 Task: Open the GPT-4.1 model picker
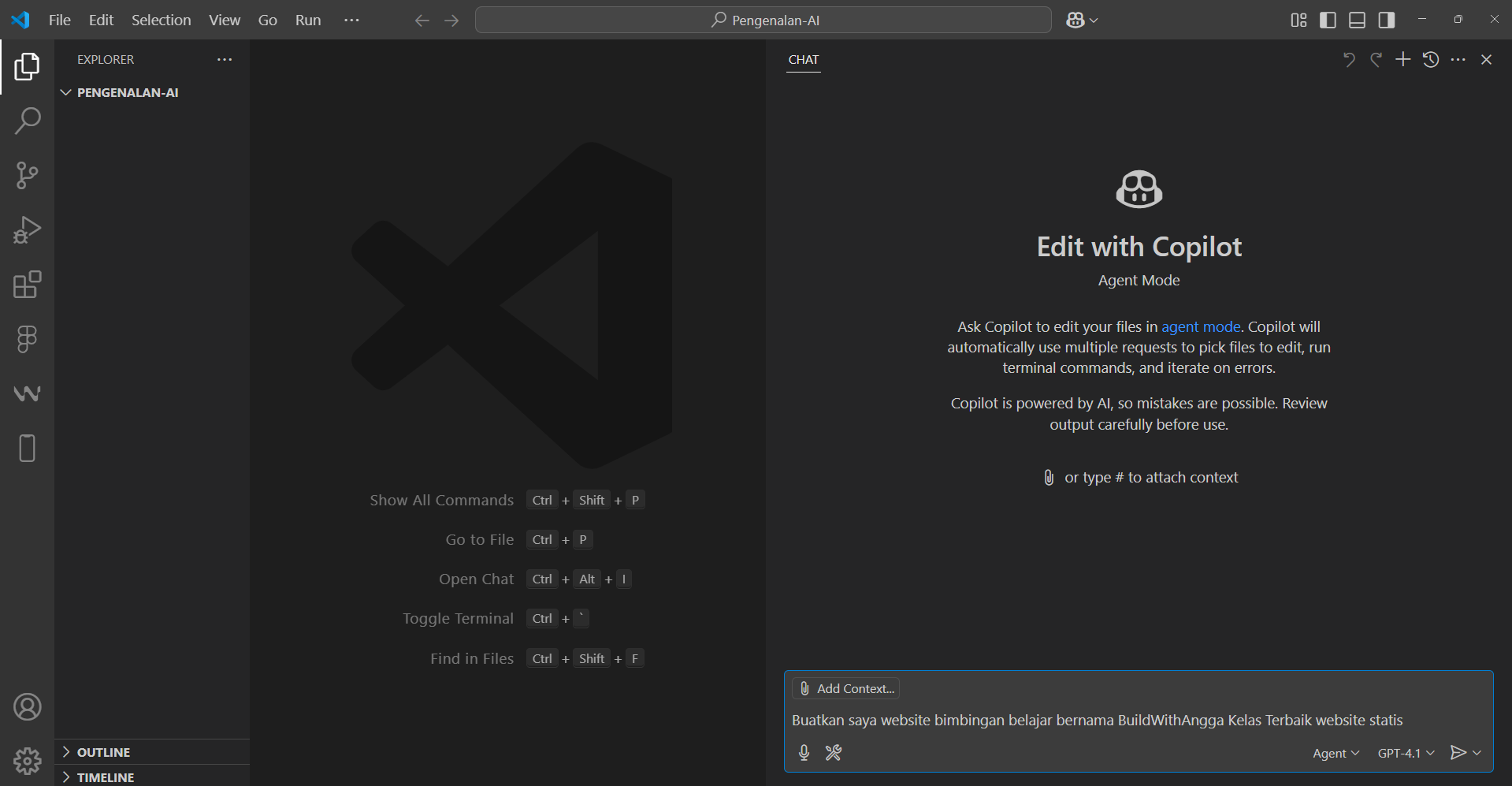point(1406,753)
